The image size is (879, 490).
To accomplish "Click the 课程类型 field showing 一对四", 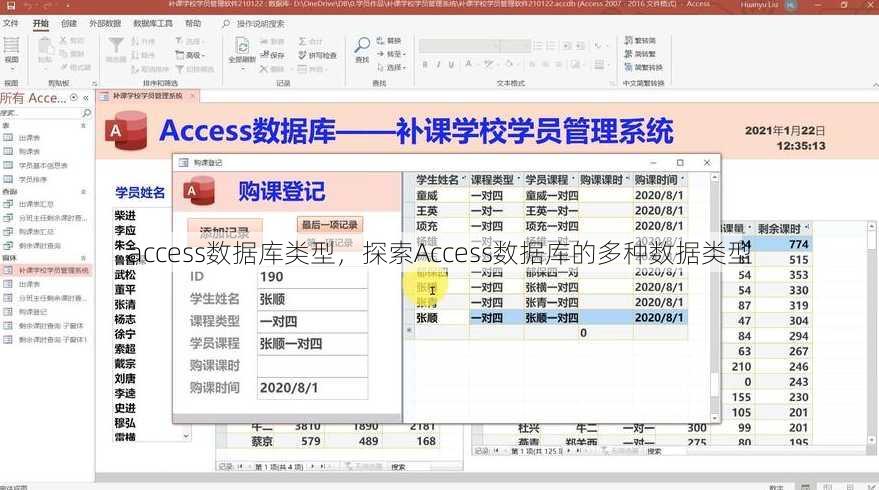I will pos(312,322).
